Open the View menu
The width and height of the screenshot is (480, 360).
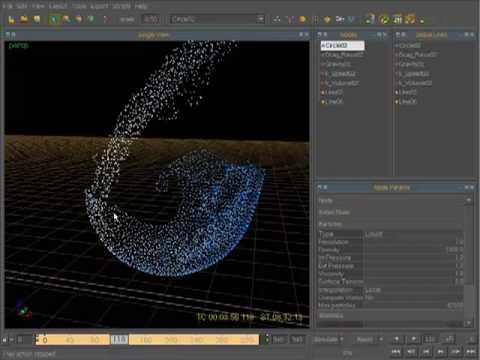pos(38,6)
